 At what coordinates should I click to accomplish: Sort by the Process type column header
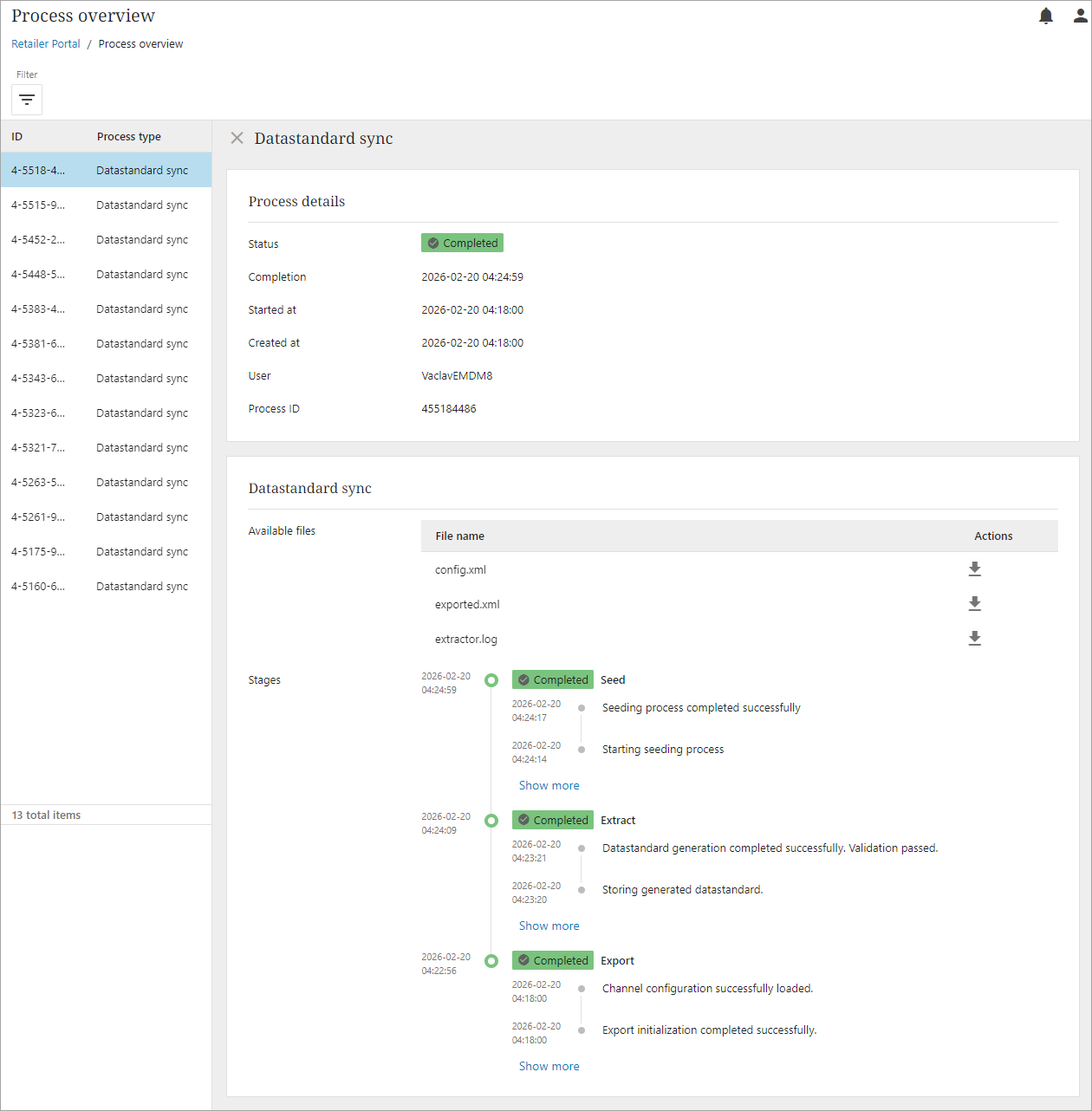tap(129, 137)
